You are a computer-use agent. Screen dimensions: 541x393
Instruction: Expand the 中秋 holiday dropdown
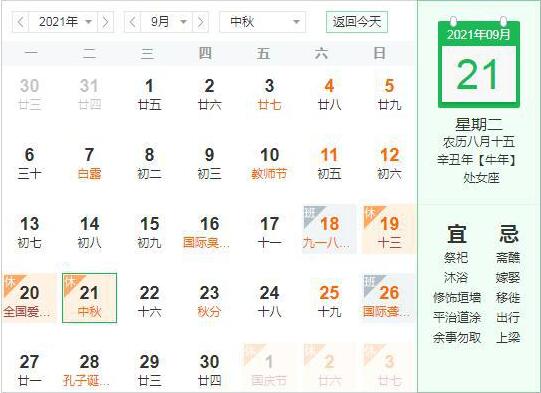263,22
